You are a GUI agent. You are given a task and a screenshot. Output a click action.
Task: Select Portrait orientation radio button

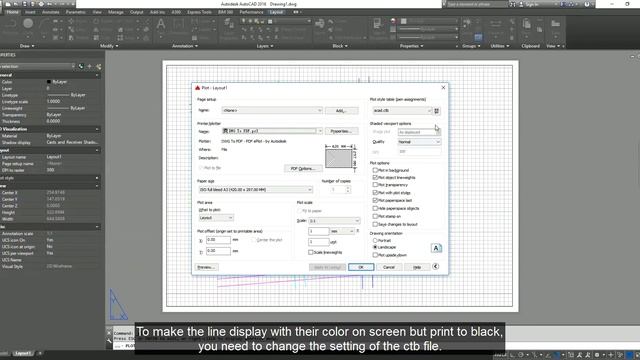coord(375,240)
